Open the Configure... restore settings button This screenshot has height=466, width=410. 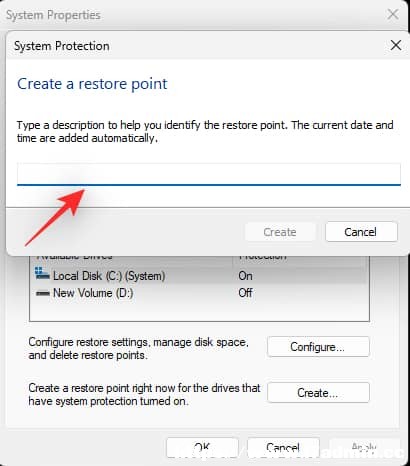[x=318, y=347]
